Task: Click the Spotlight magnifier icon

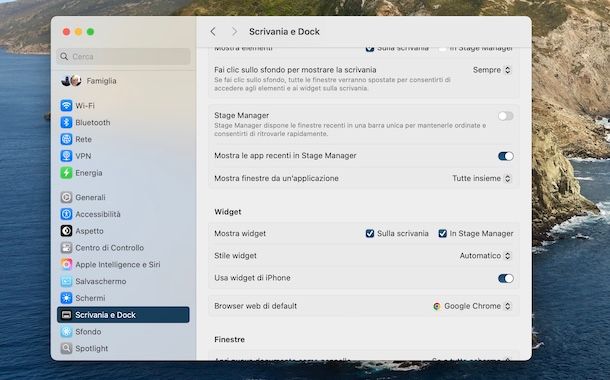Action: (66, 348)
